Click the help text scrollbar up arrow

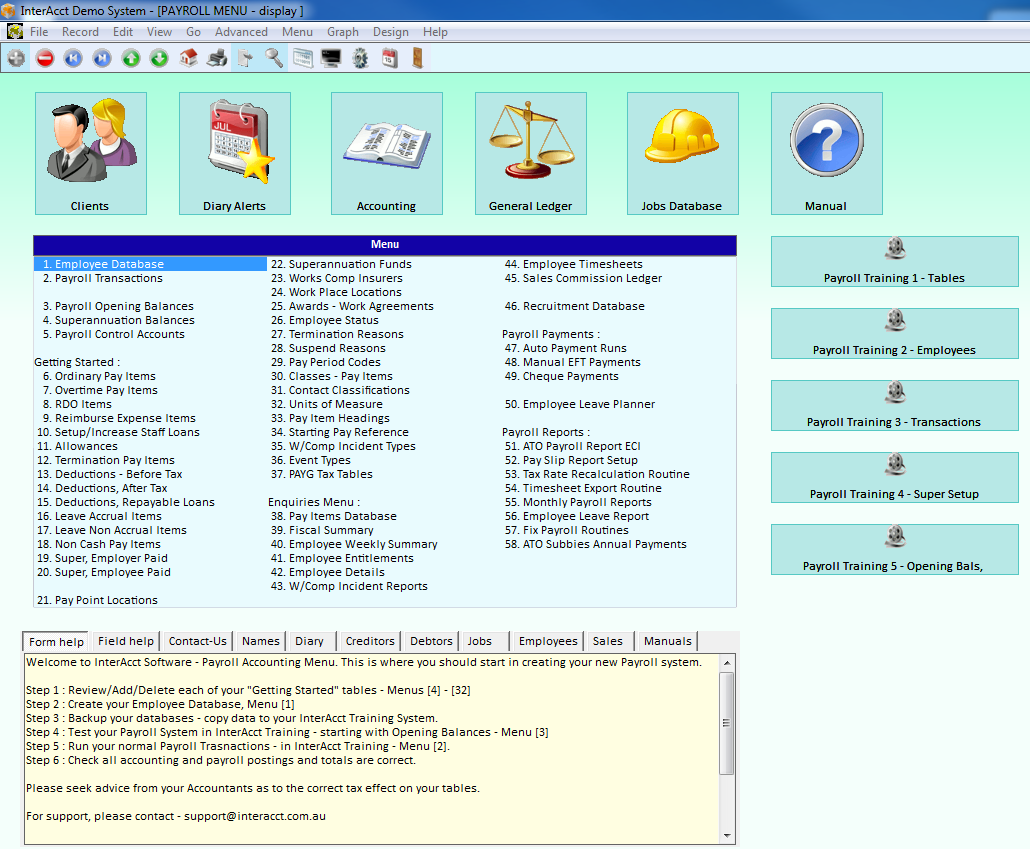coord(727,662)
